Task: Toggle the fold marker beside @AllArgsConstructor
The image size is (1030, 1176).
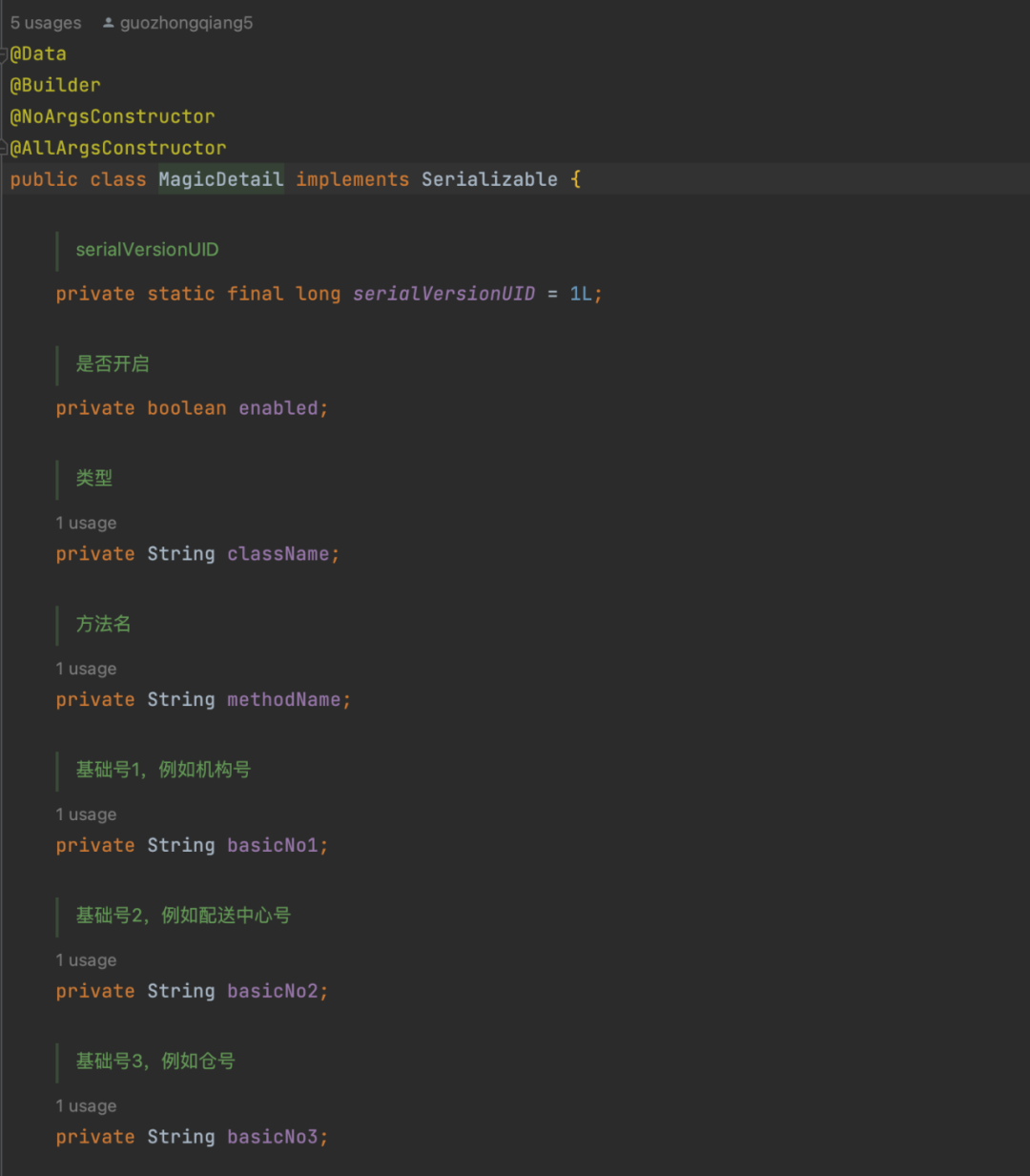Action: point(4,148)
